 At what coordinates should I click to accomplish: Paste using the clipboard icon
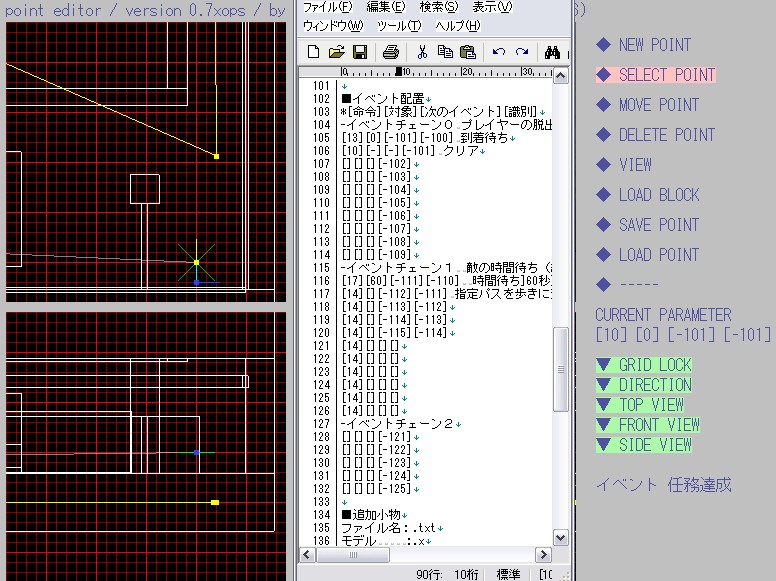click(x=466, y=52)
